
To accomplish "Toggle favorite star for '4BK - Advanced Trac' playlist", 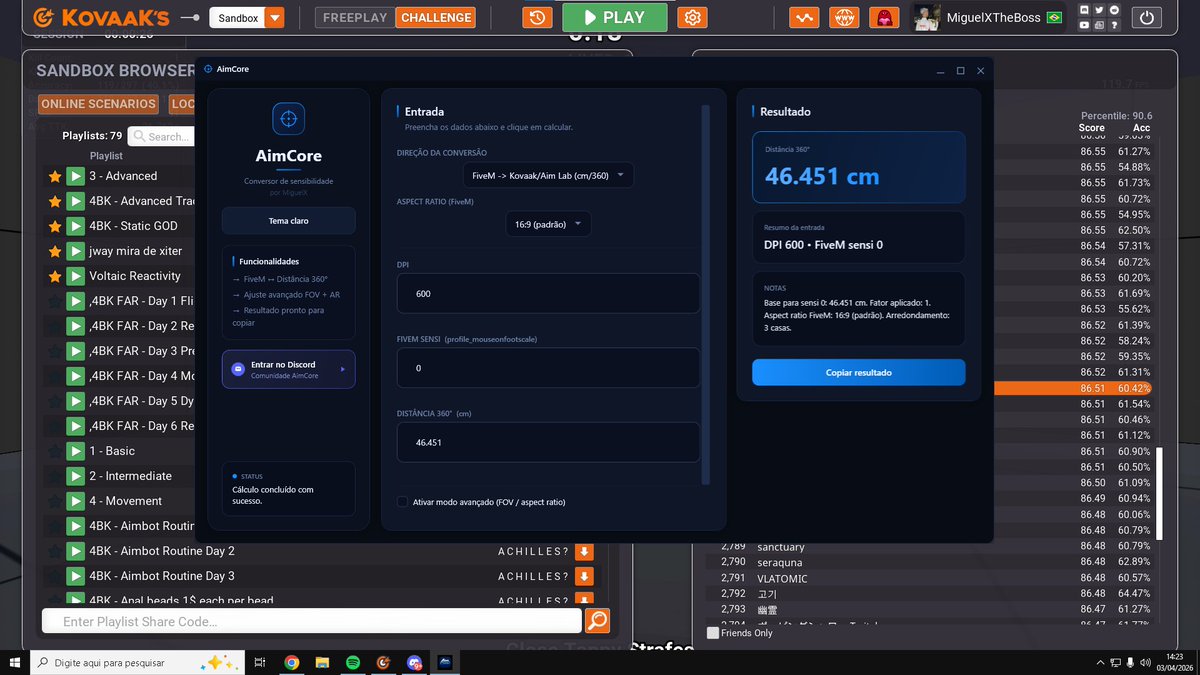I will pyautogui.click(x=55, y=201).
